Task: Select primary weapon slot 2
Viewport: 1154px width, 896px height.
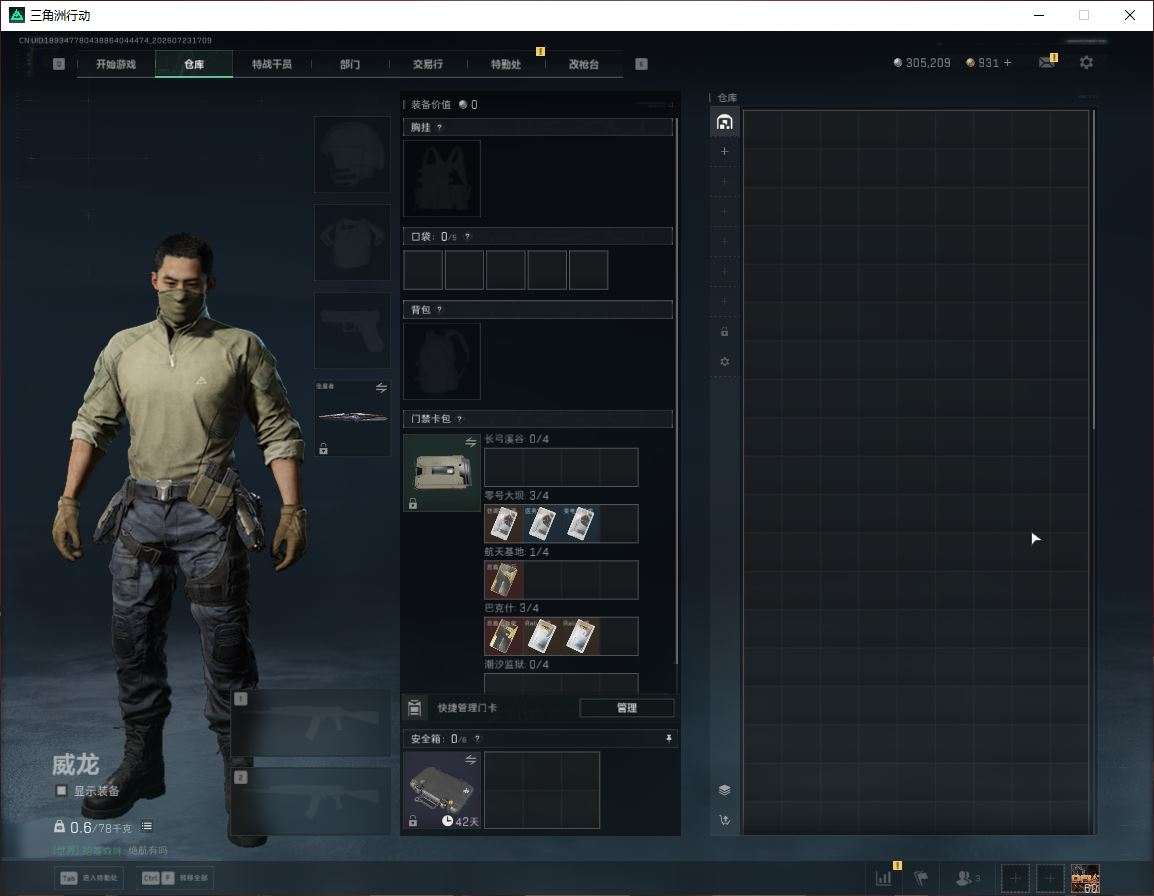Action: click(311, 801)
